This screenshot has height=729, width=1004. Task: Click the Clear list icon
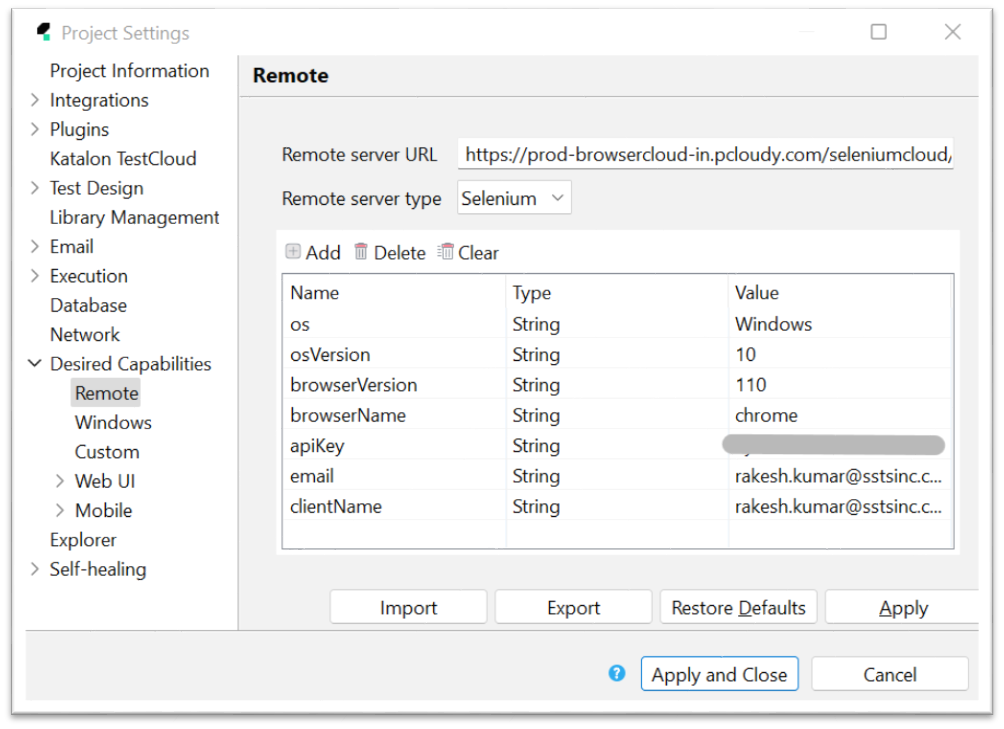[446, 252]
